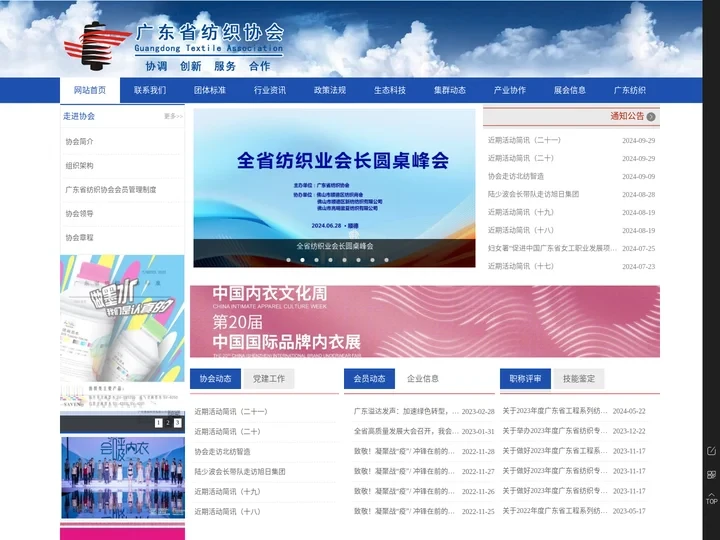Open 近期活动简讯（十八） under 协会动态
The height and width of the screenshot is (540, 720).
pyautogui.click(x=228, y=512)
